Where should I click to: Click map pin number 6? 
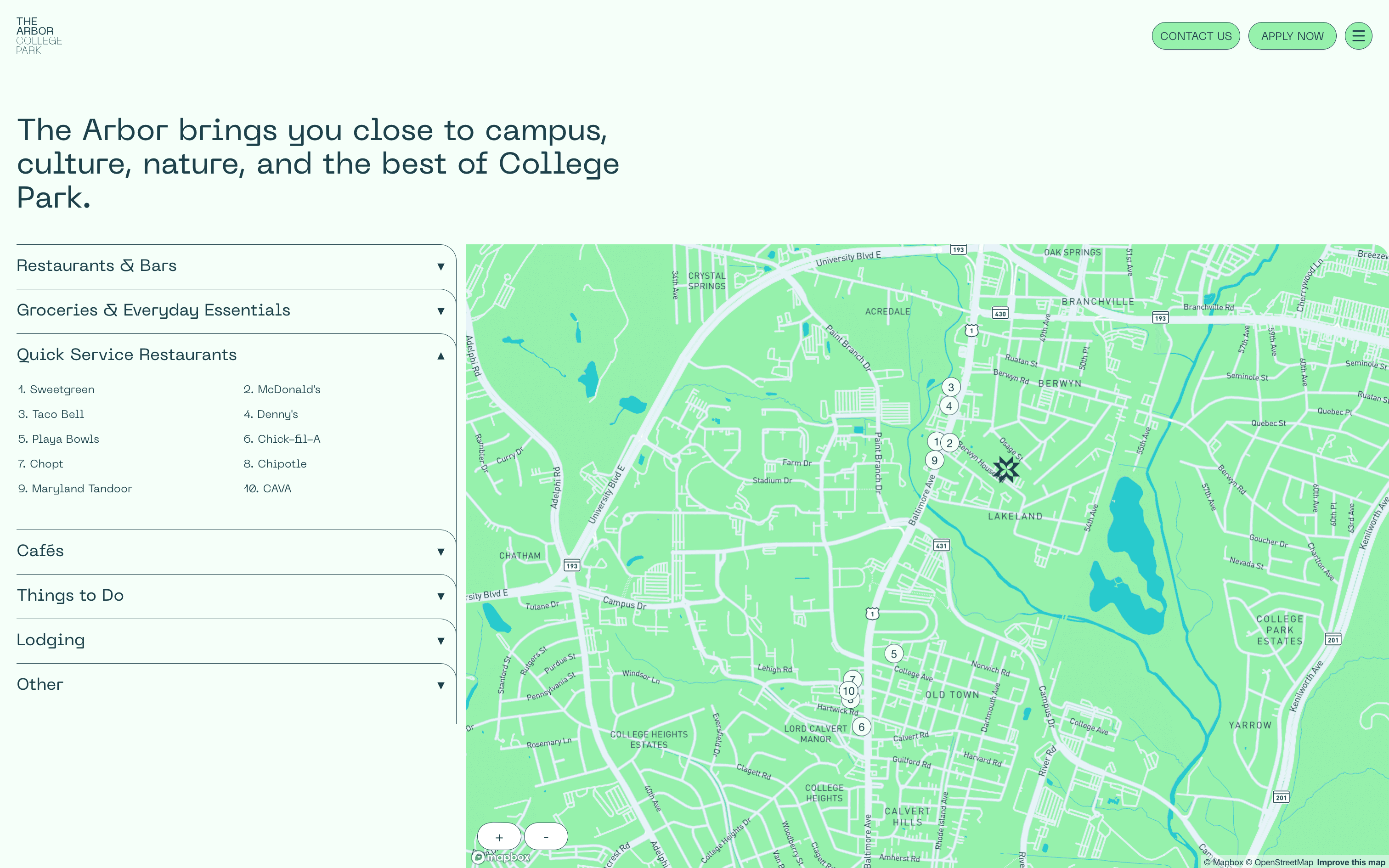click(x=862, y=727)
